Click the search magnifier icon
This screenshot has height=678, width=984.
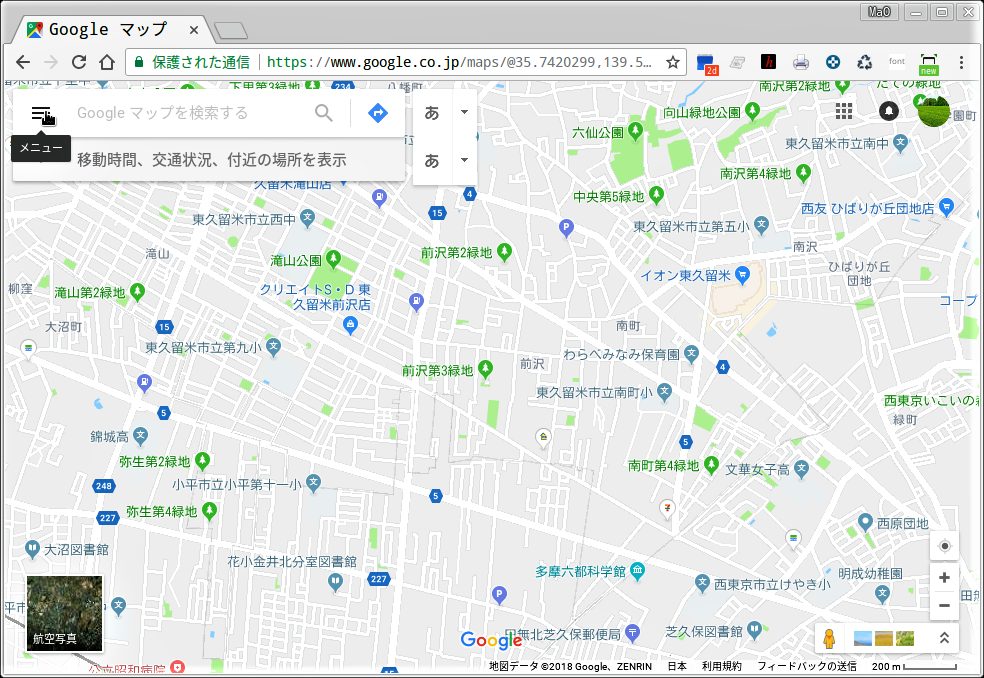pyautogui.click(x=324, y=113)
